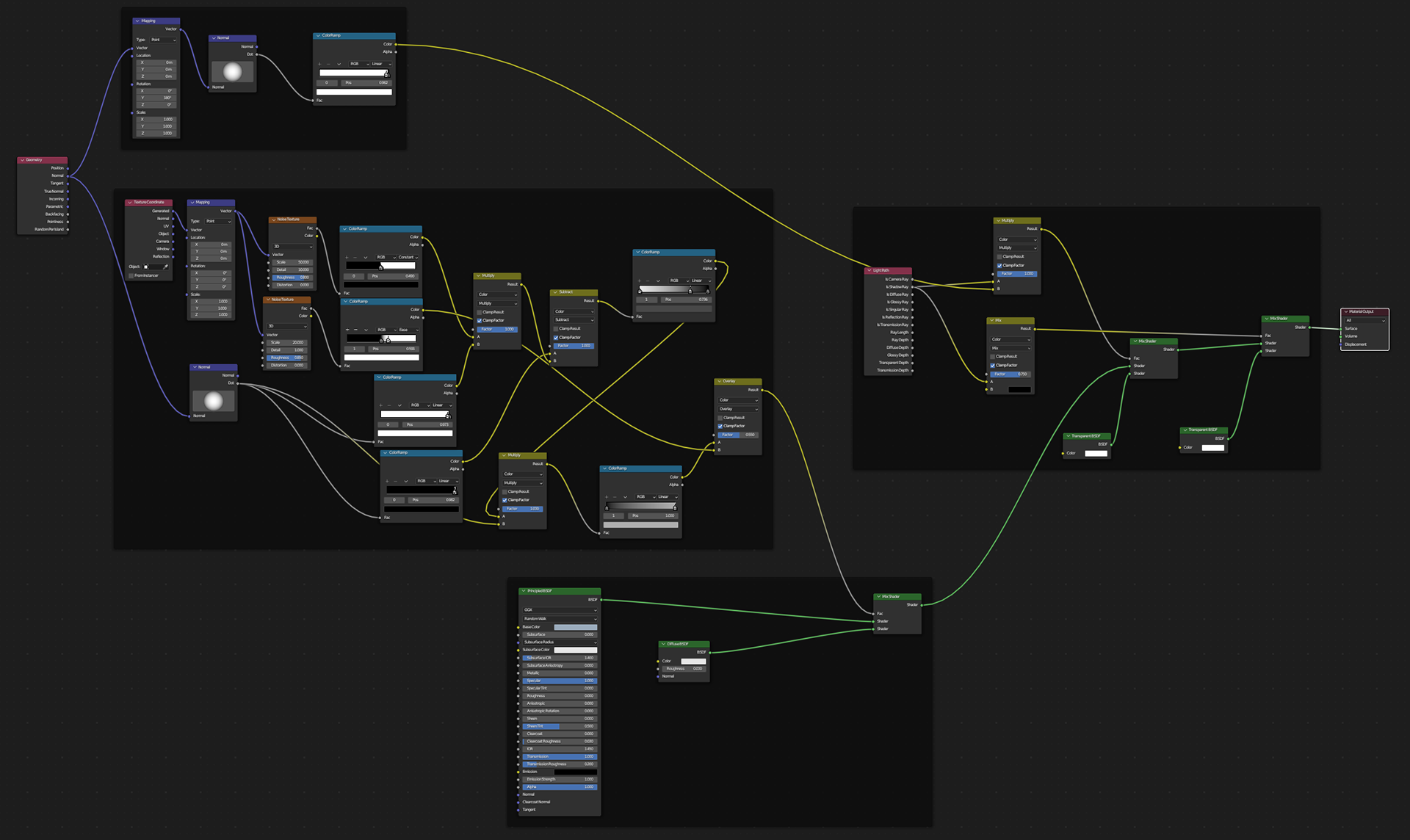The height and width of the screenshot is (840, 1410).
Task: Click the Mix node Factor 0.750 field
Action: click(1010, 374)
